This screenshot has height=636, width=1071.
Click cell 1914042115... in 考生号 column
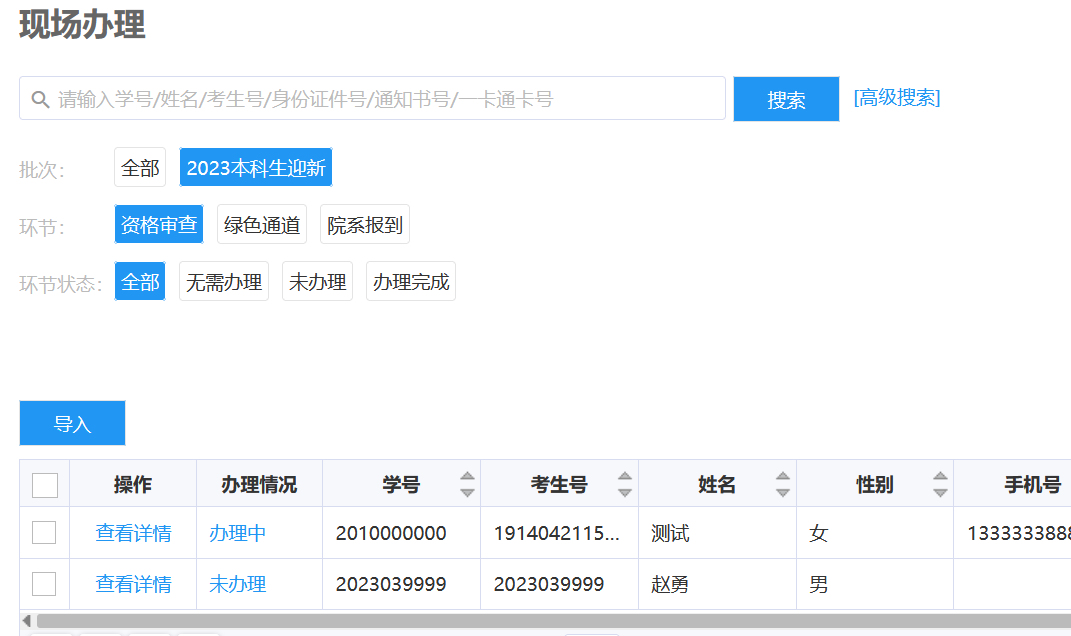[x=557, y=533]
